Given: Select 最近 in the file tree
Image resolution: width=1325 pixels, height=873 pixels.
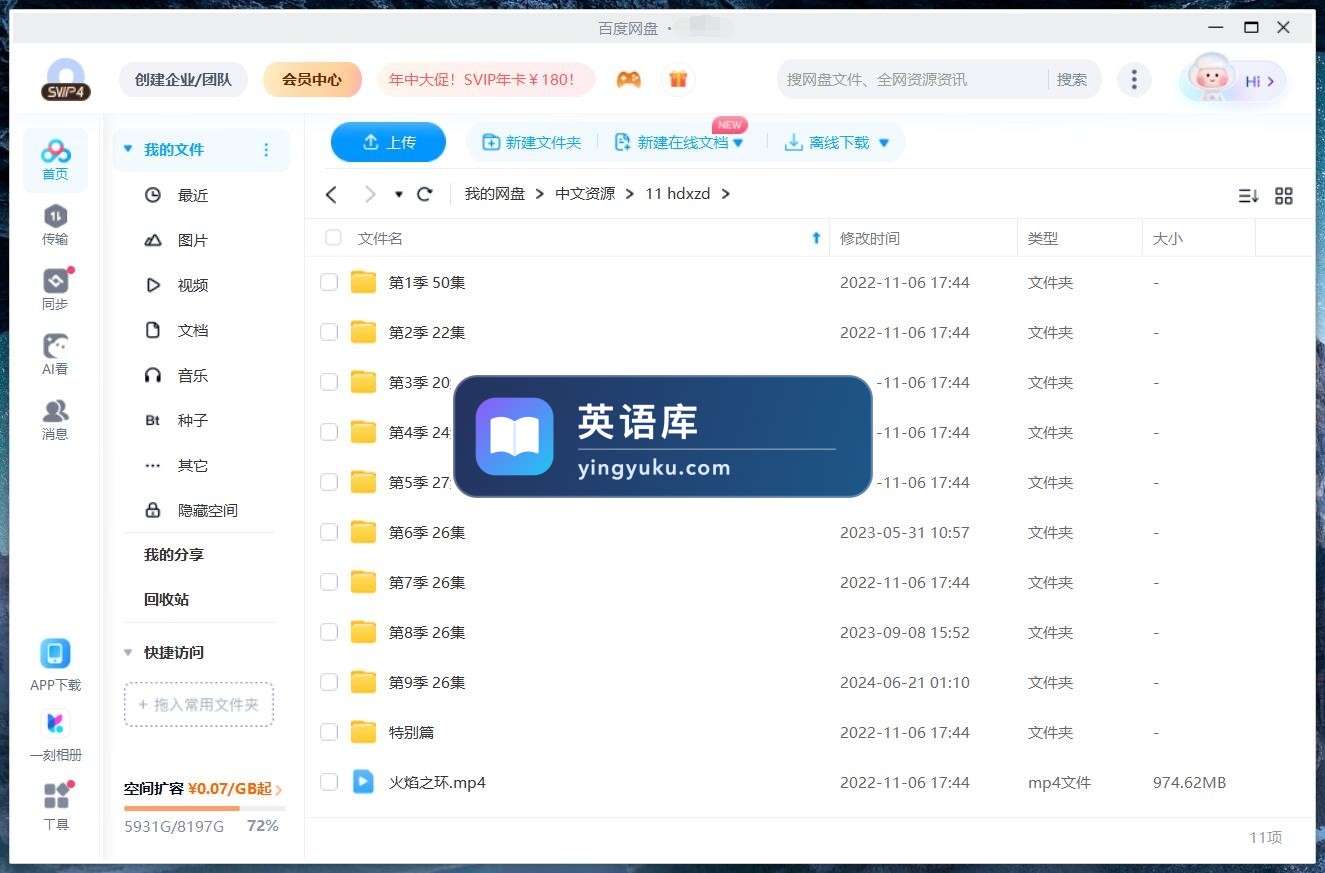Looking at the screenshot, I should tap(193, 195).
